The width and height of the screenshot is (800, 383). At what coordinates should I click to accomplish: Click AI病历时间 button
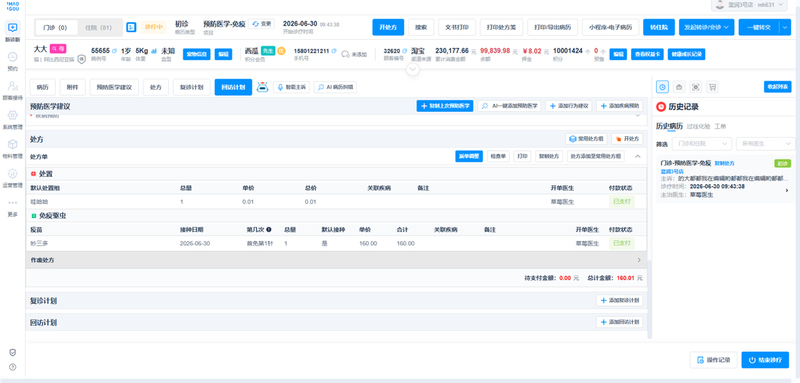click(x=335, y=87)
